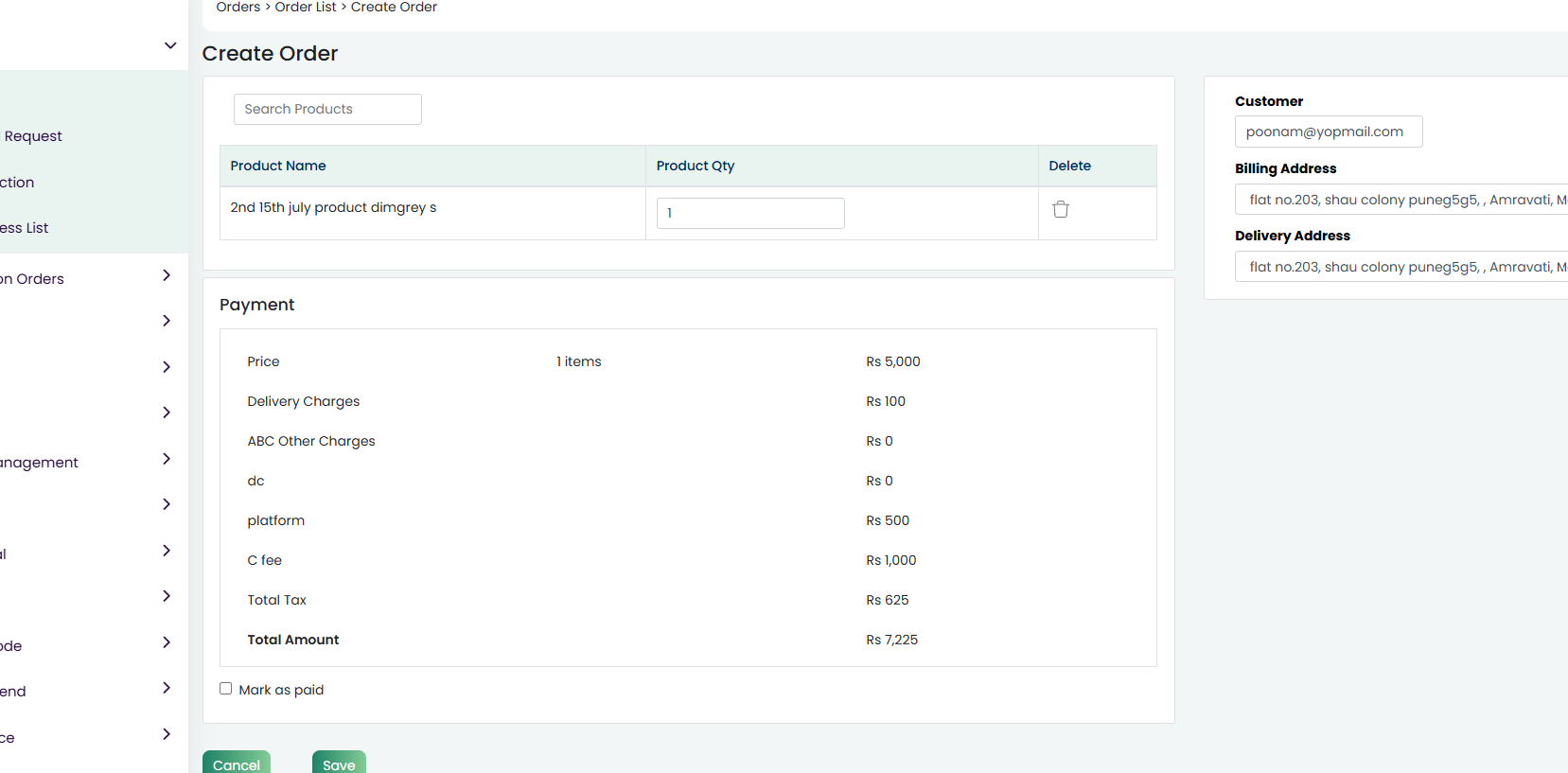Collapse the sidebar section with the down chevron

(x=170, y=45)
